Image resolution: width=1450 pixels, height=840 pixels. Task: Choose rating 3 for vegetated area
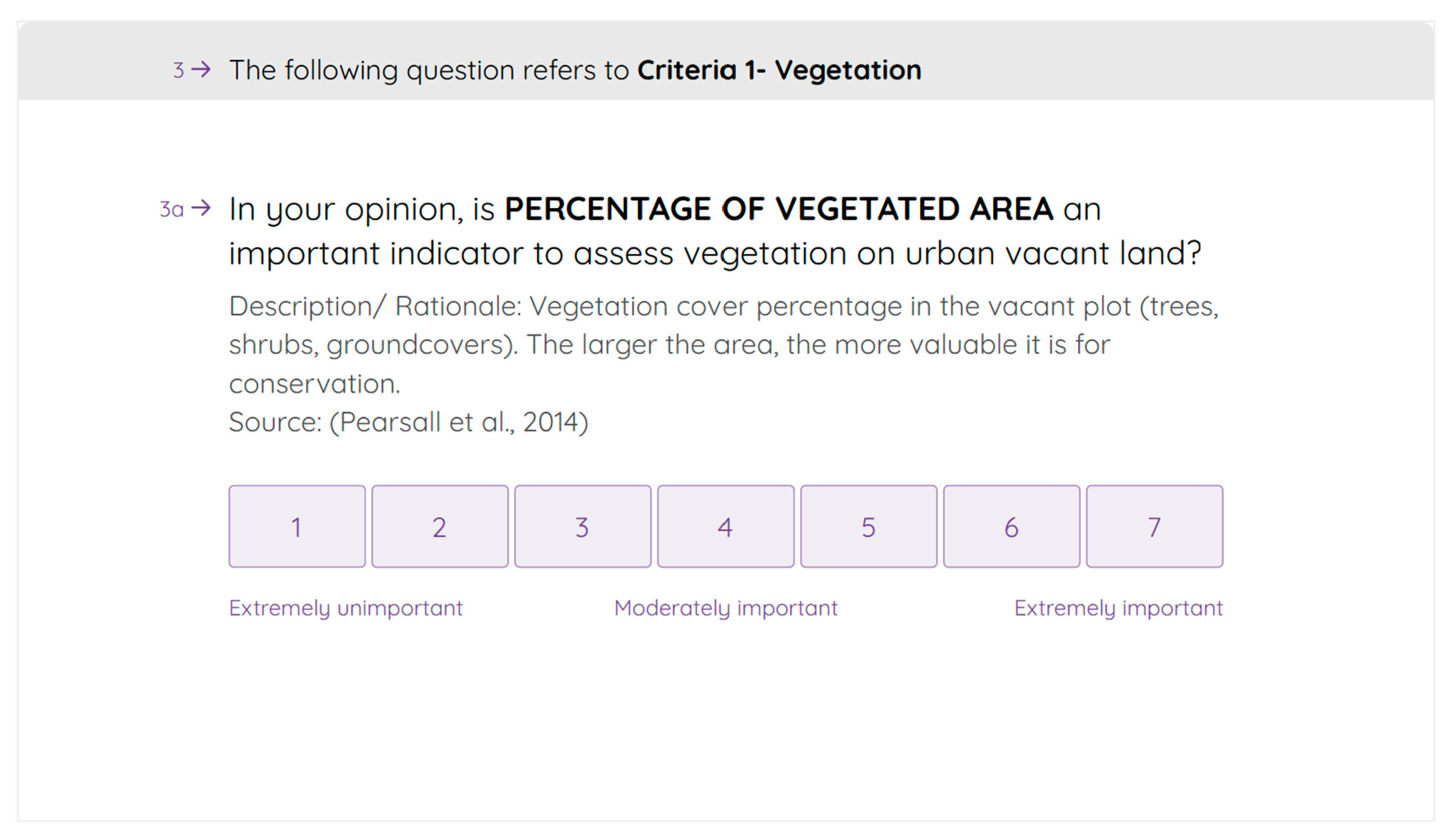(x=583, y=526)
